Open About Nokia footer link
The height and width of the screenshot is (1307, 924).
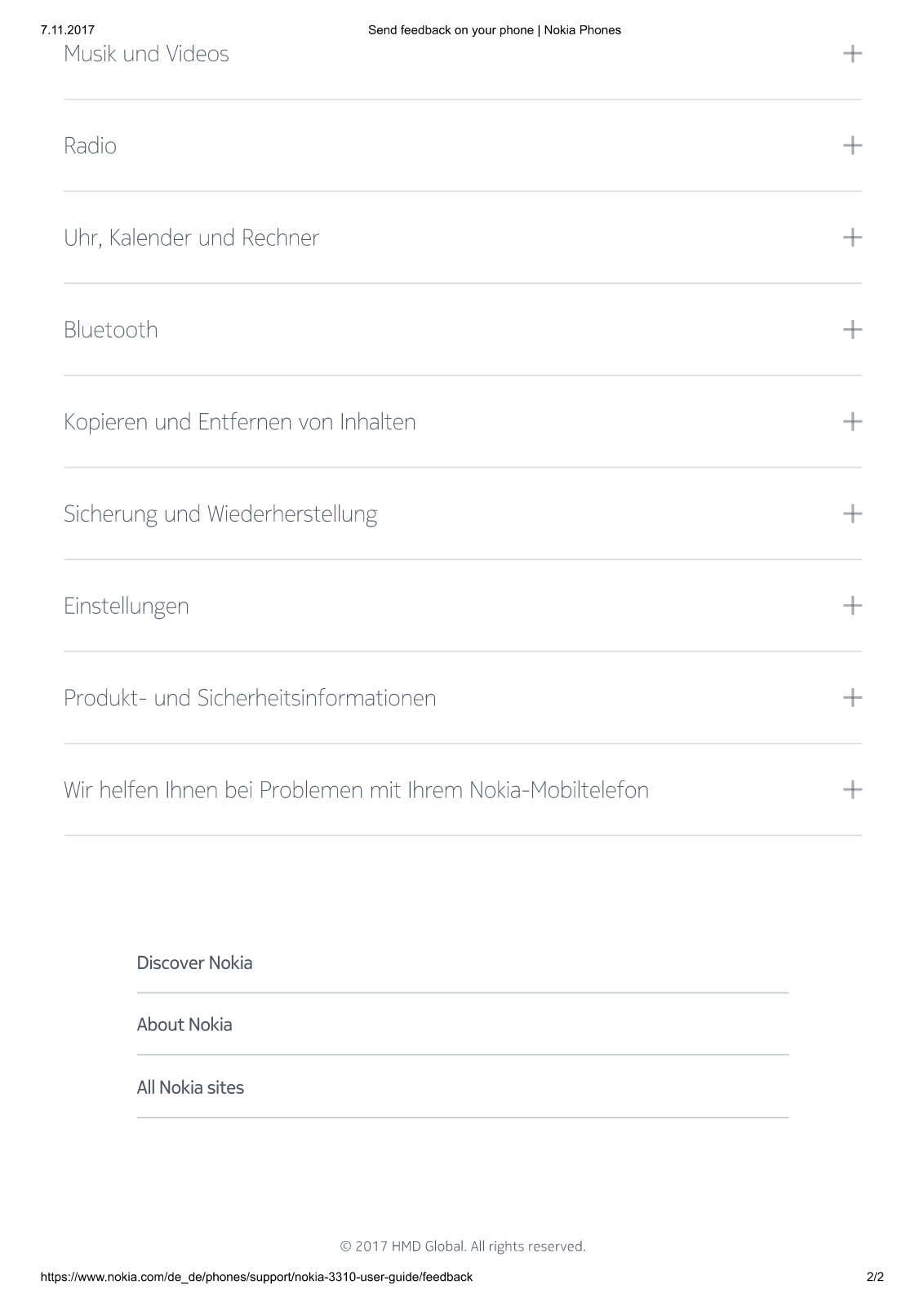pos(184,1025)
